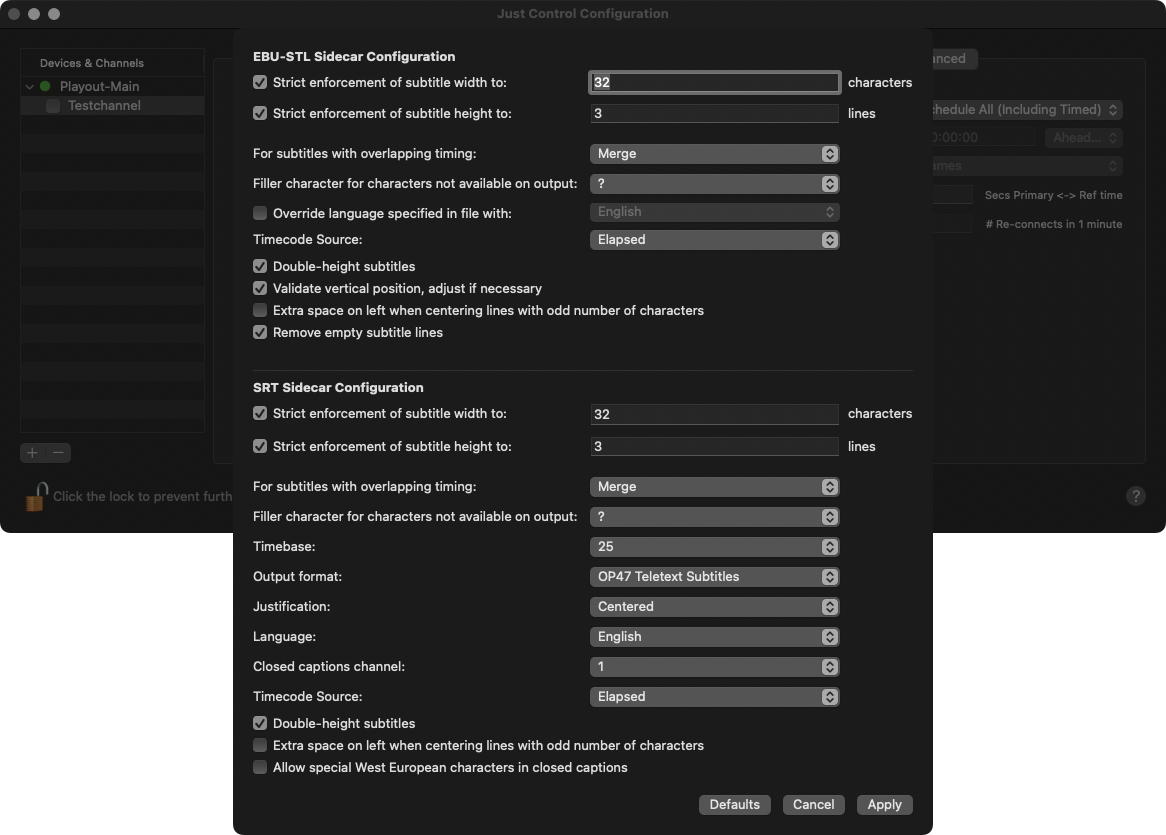Switch to the Advanced tab behind dialog

[x=955, y=59]
